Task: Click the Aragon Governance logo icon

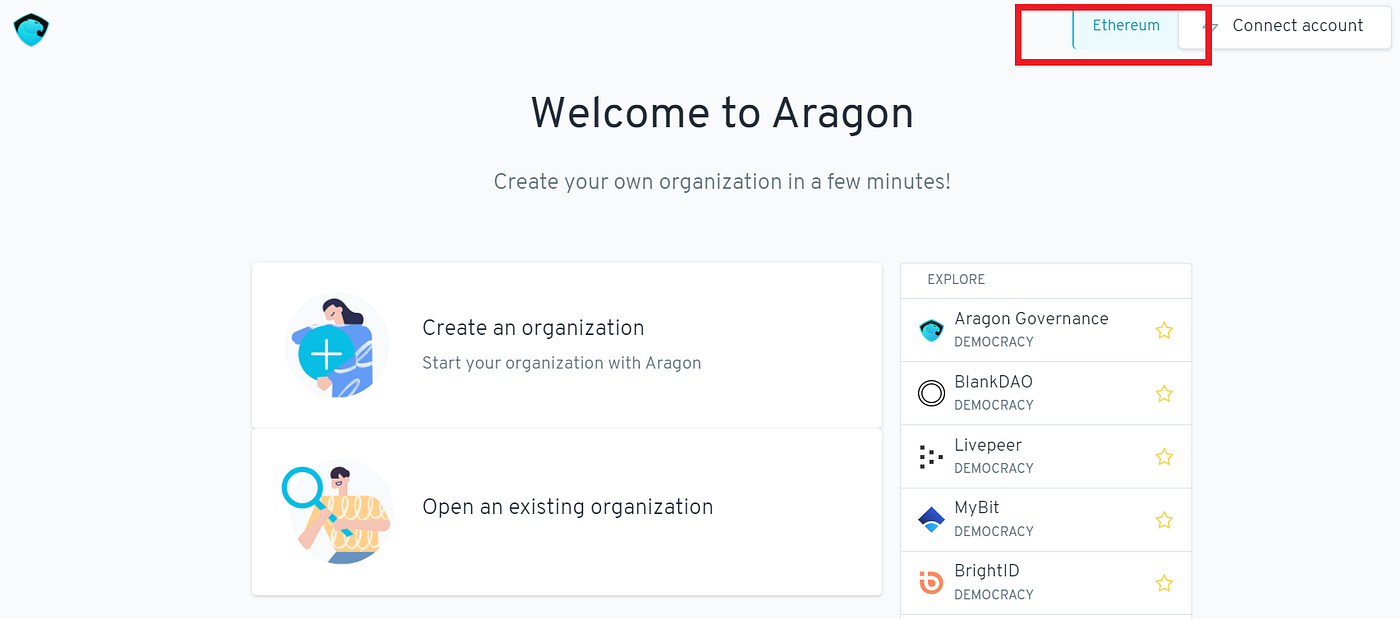Action: [x=931, y=330]
